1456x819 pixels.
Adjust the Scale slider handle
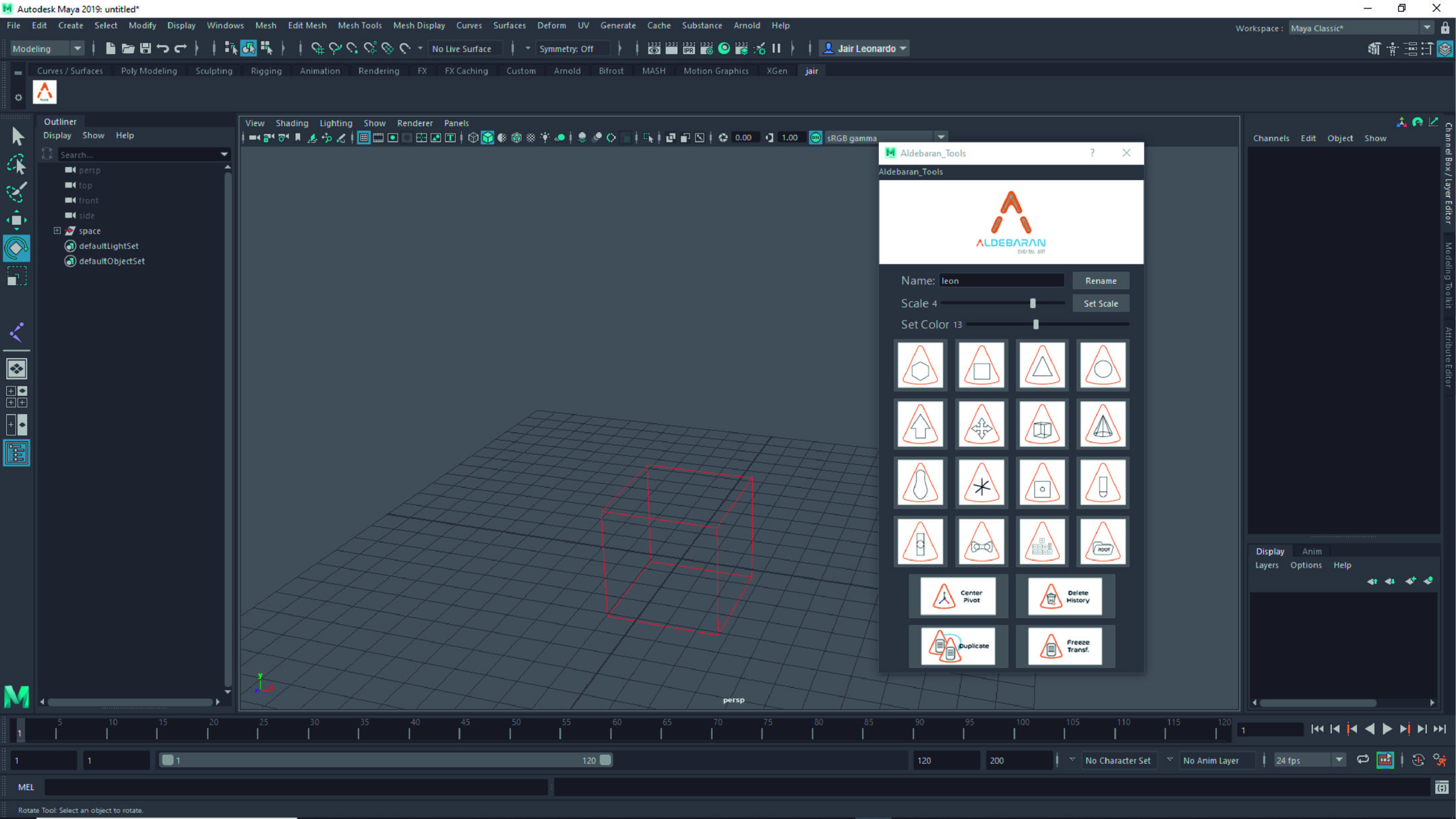click(x=1033, y=303)
